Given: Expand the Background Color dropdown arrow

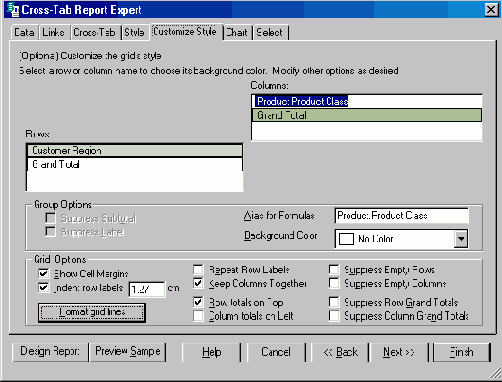Looking at the screenshot, I should pos(461,239).
